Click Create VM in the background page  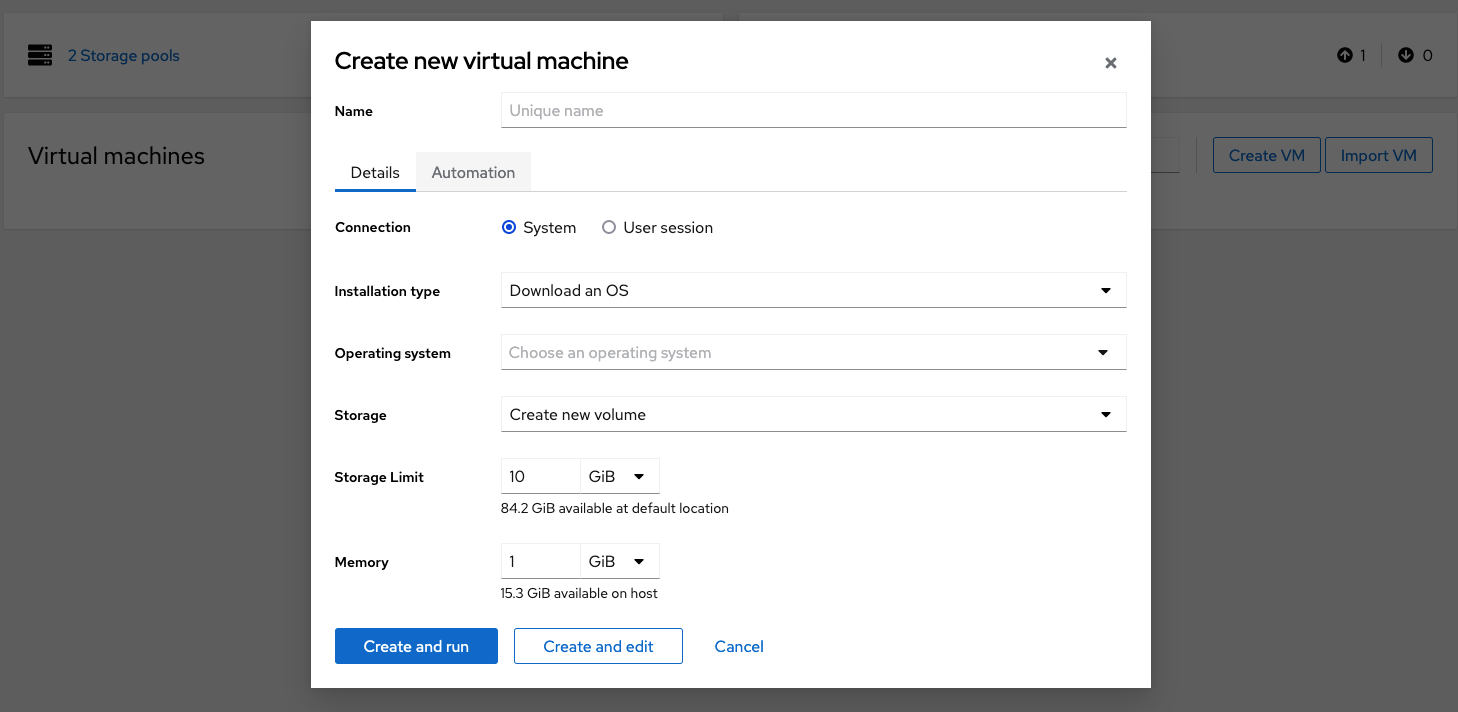(1267, 155)
